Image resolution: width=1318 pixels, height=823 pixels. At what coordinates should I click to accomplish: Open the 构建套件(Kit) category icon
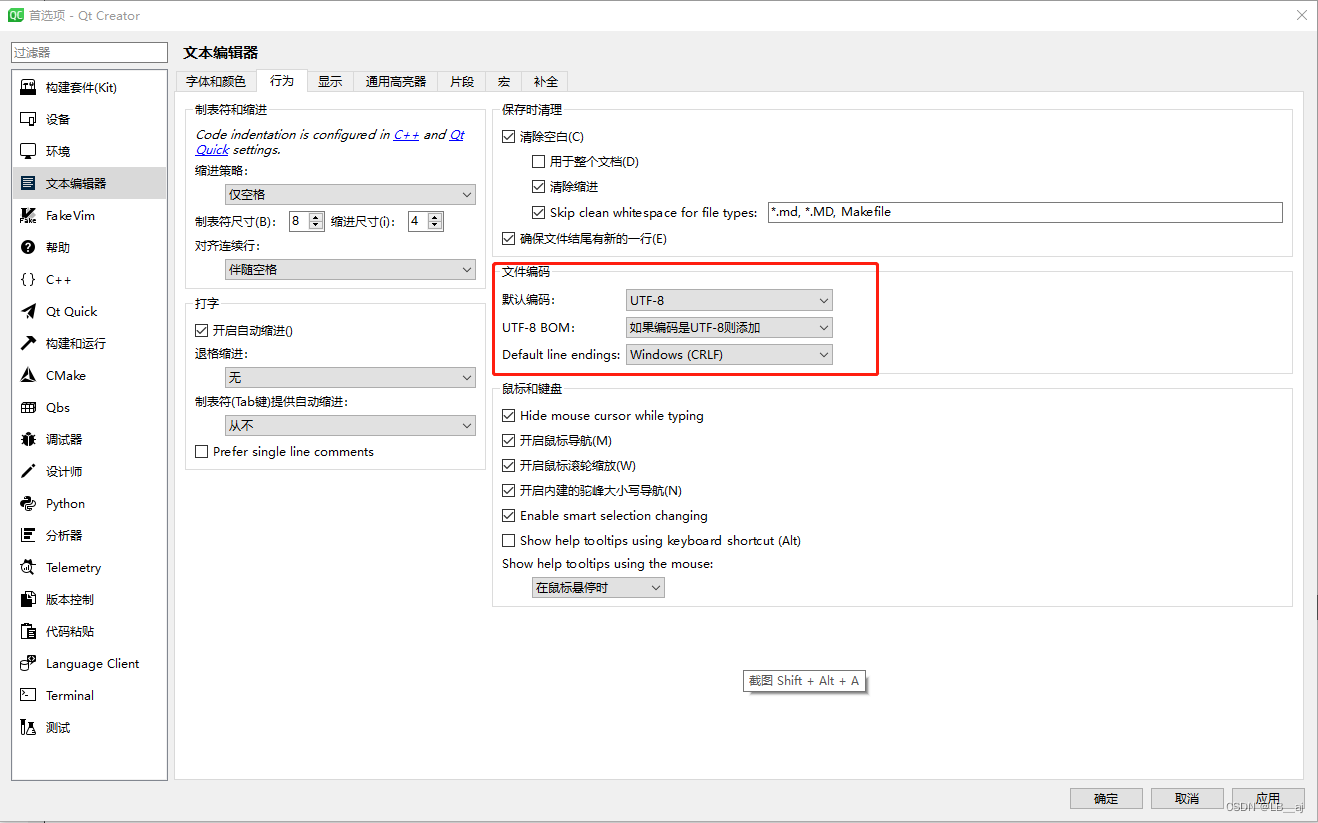(x=28, y=87)
